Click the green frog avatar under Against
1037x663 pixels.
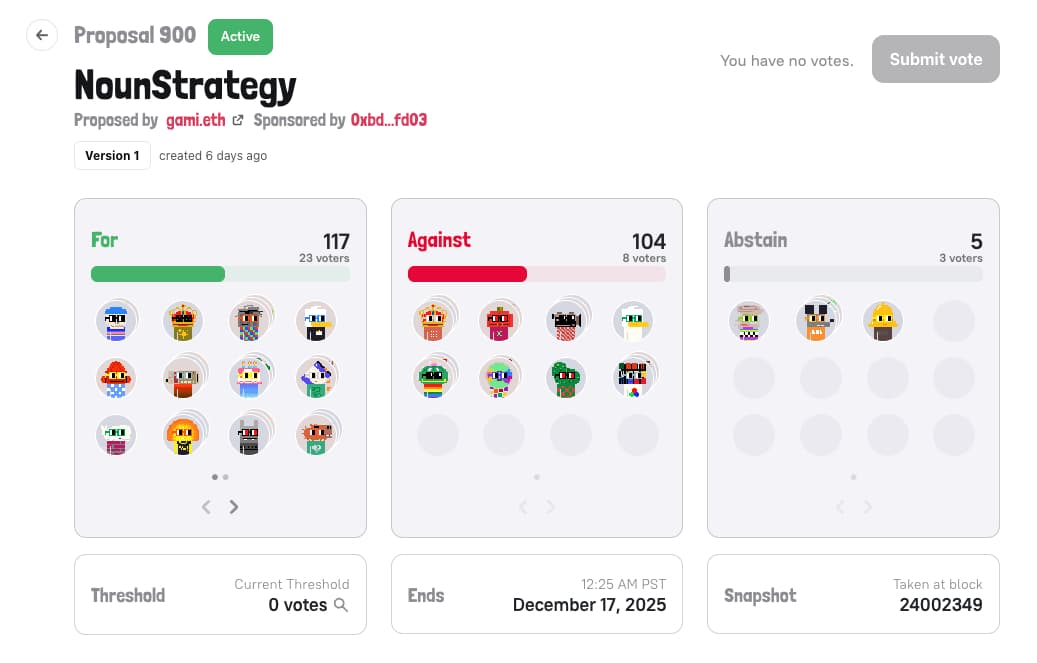tap(433, 378)
